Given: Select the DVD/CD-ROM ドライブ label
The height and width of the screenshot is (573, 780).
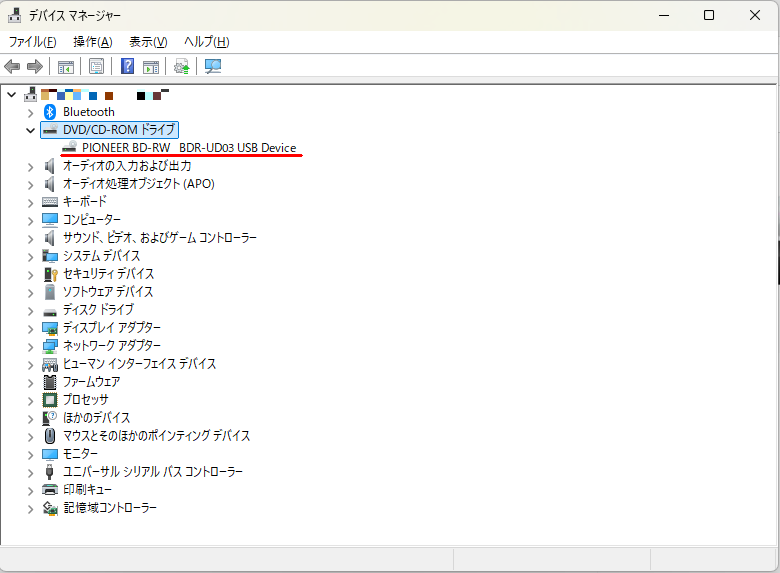Looking at the screenshot, I should pos(119,130).
